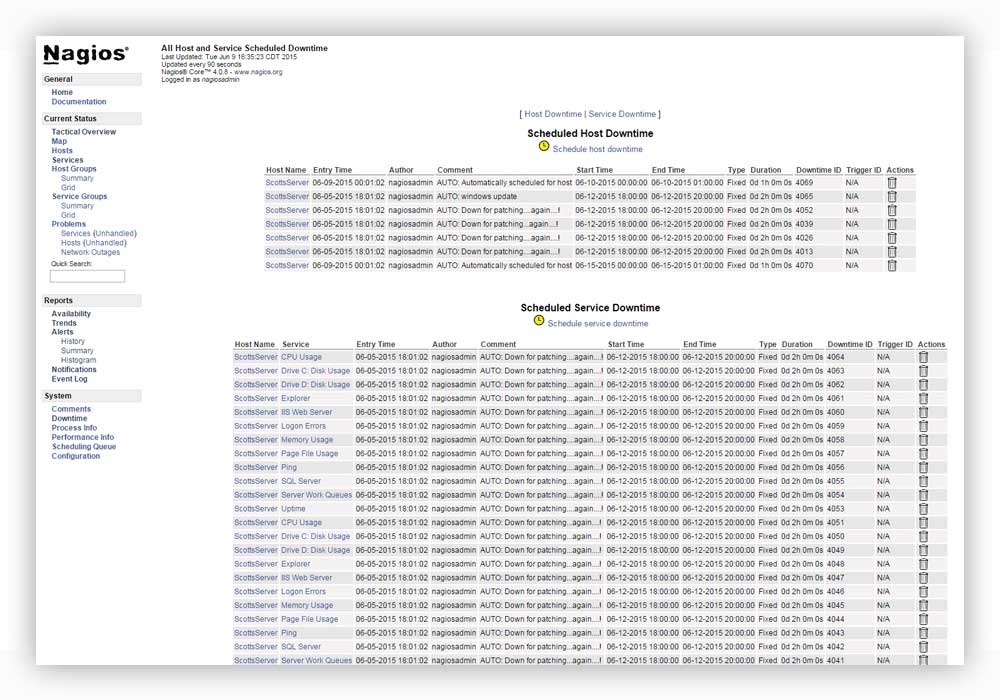Open Uptime service link in downtime 4053 row
This screenshot has height=700, width=1000.
[x=293, y=509]
